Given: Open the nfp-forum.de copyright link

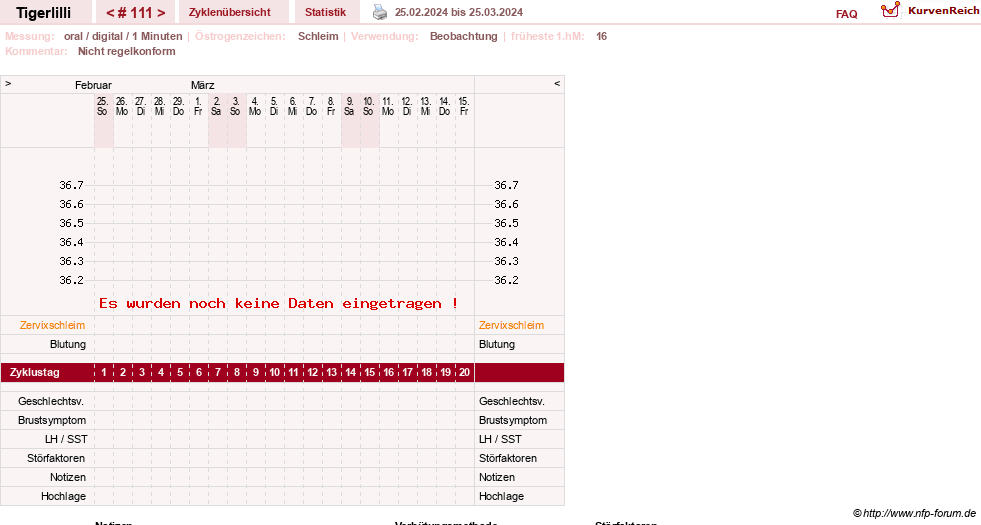Looking at the screenshot, I should click(x=915, y=513).
